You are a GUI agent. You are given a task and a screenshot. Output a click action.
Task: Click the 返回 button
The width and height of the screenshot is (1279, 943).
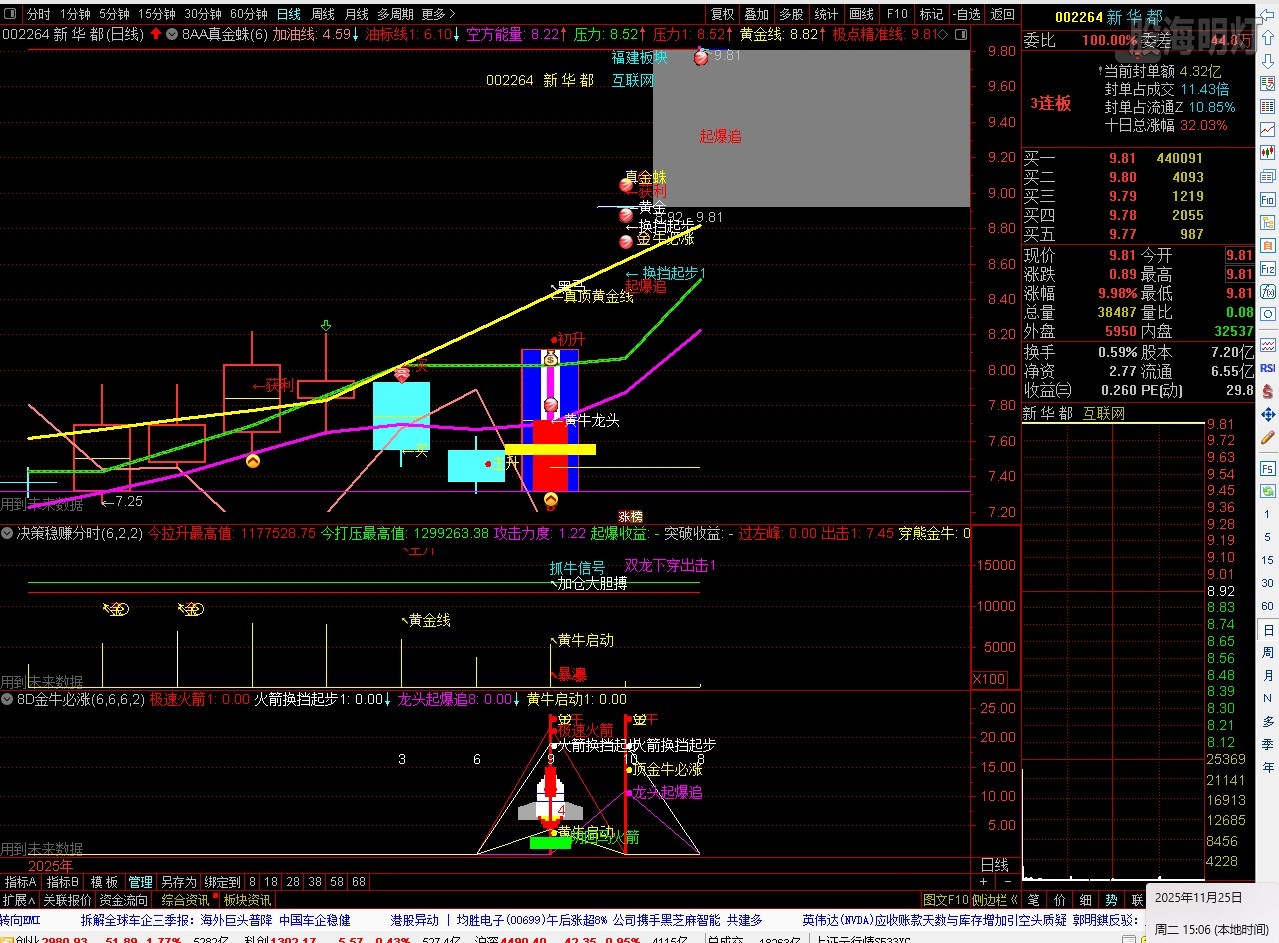coord(1001,14)
